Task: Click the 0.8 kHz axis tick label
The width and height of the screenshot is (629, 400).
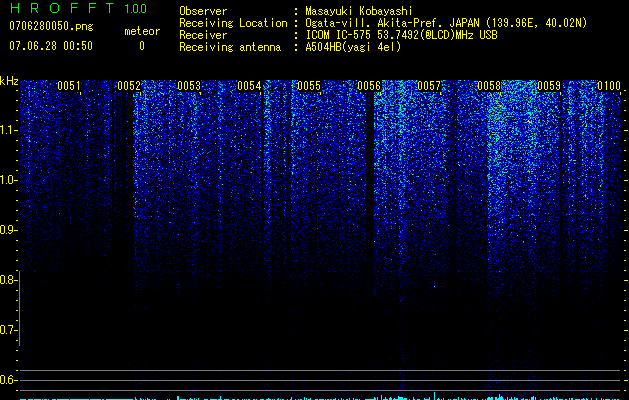Action: point(8,280)
